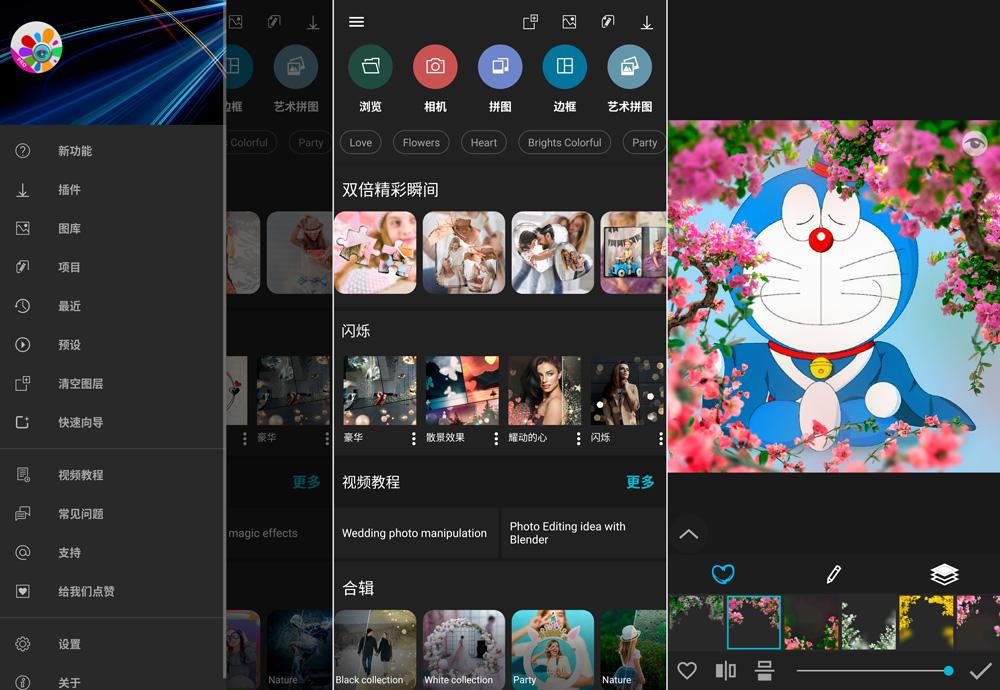Open the 散景效果 bokeh effect thumbnail
Screen dimensions: 1000x690
tap(462, 390)
